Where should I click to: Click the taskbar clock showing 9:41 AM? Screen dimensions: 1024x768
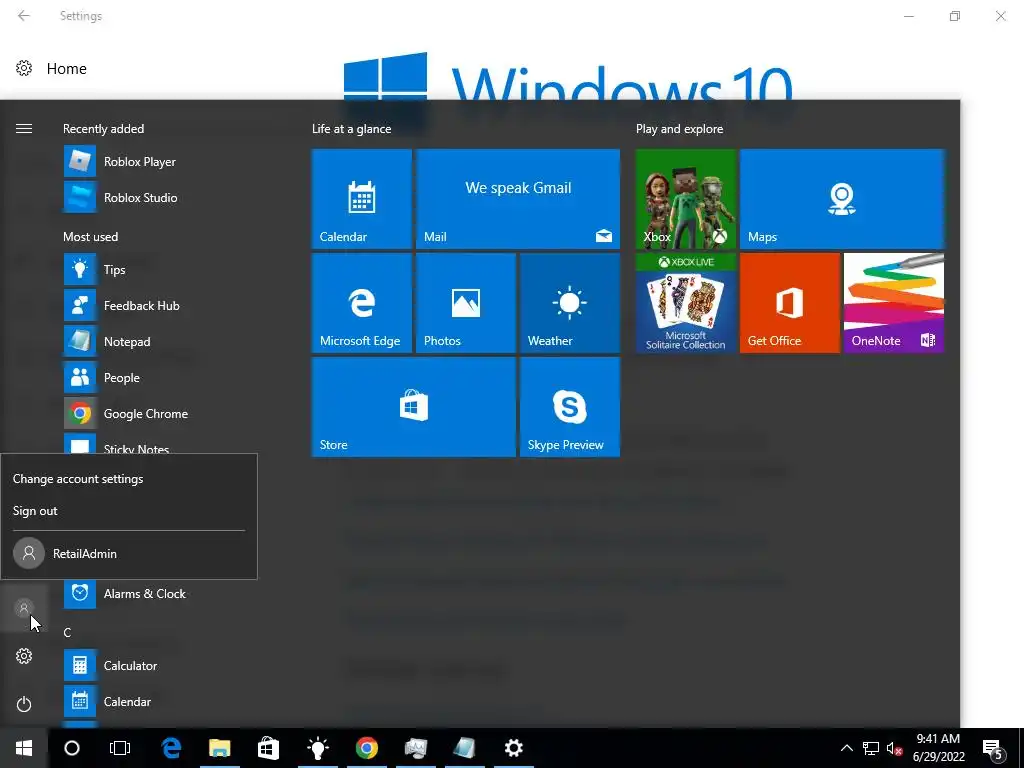point(938,748)
